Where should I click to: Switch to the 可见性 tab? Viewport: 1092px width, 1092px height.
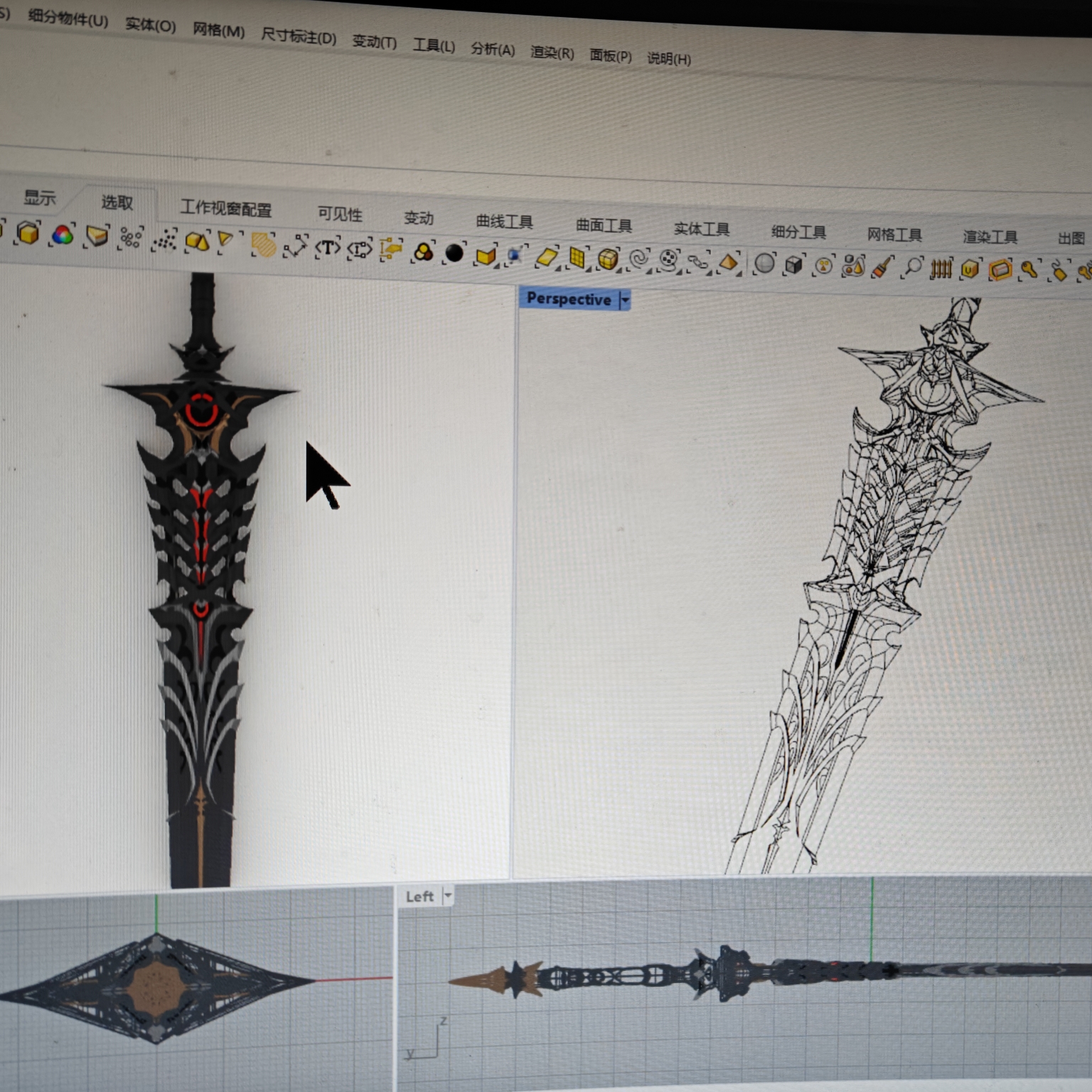point(339,213)
